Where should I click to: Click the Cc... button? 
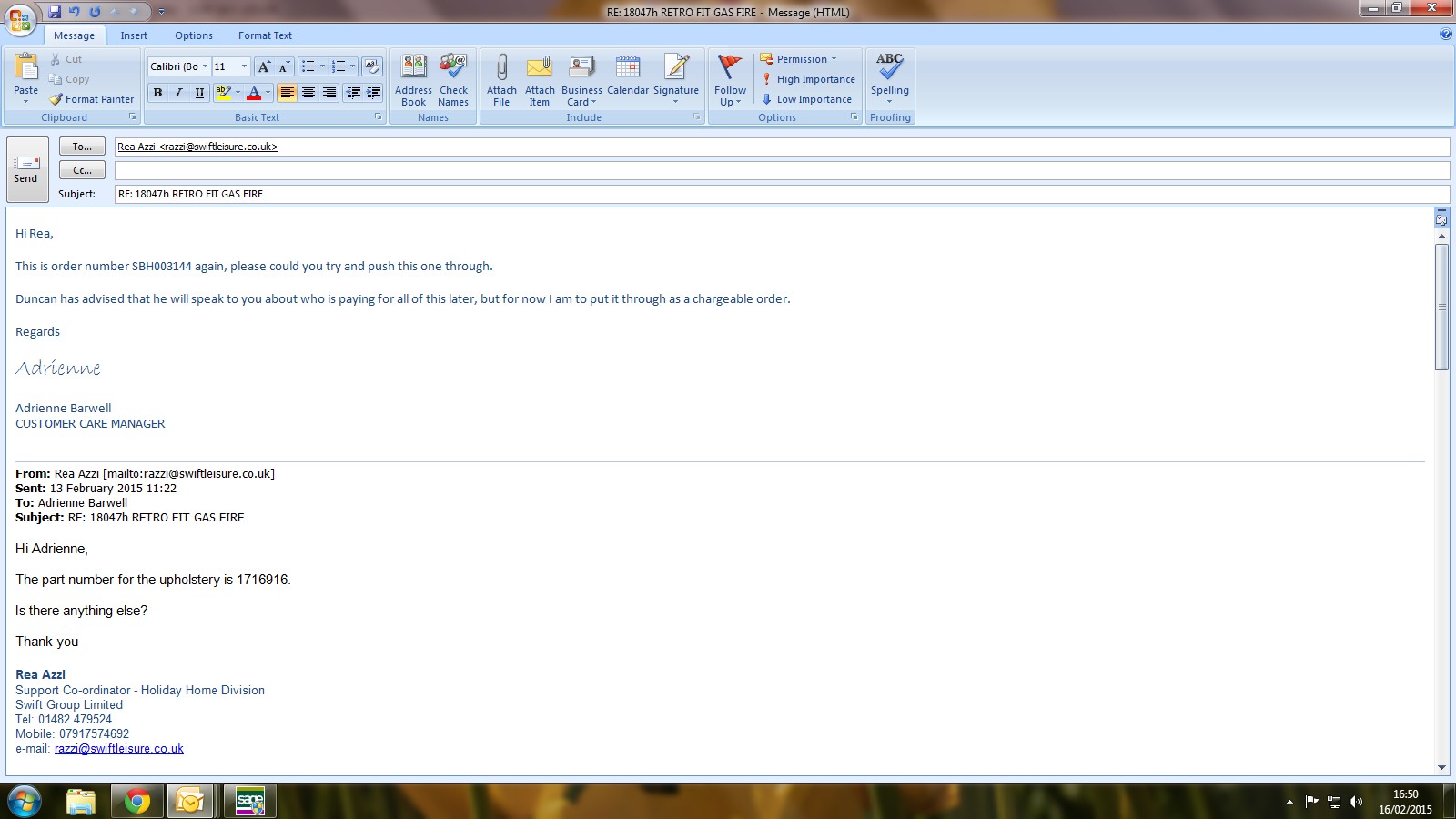[x=82, y=170]
